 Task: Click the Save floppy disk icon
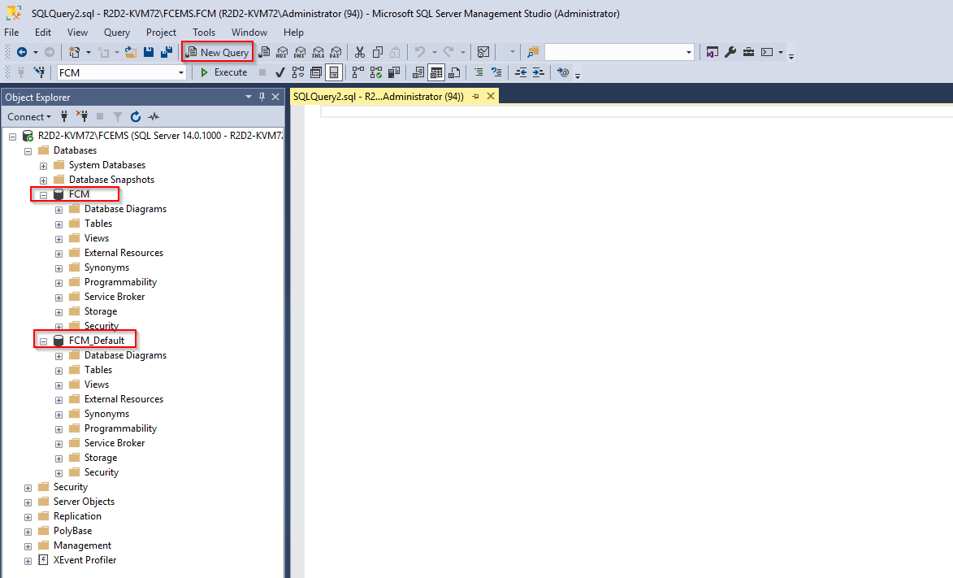coord(148,52)
